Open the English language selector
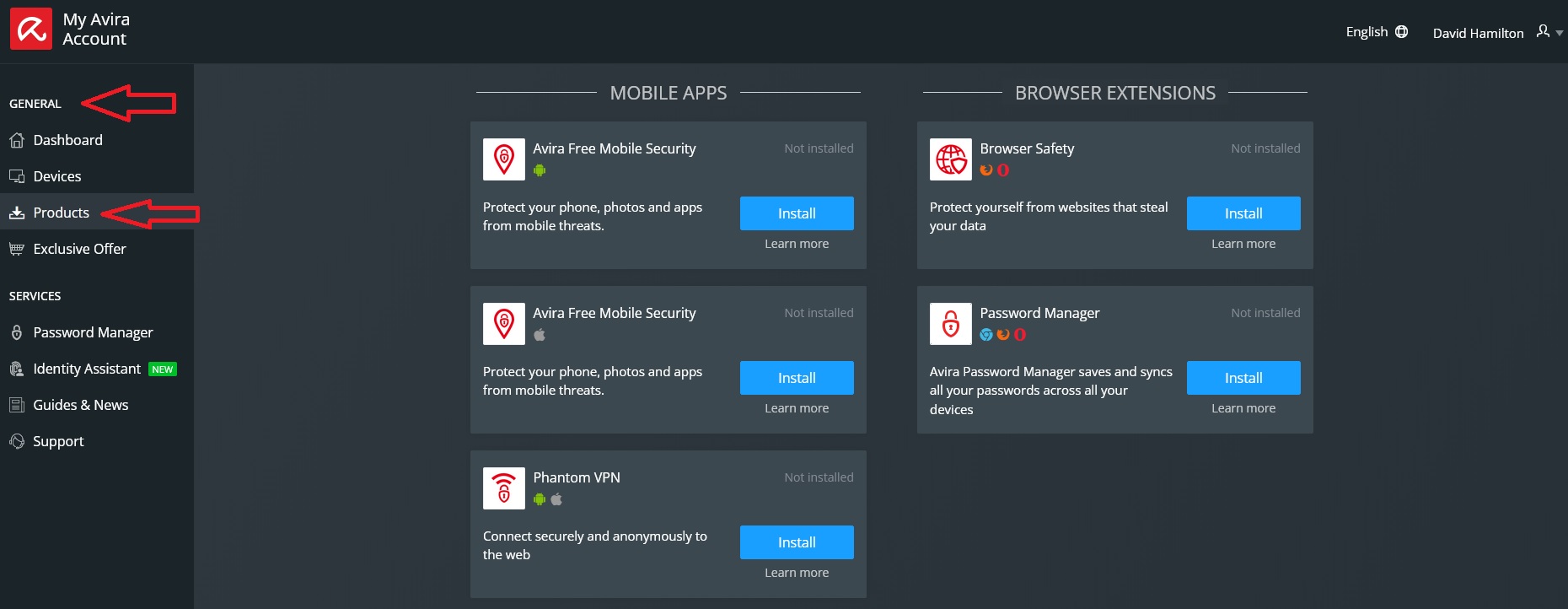The image size is (1568, 609). (x=1367, y=32)
